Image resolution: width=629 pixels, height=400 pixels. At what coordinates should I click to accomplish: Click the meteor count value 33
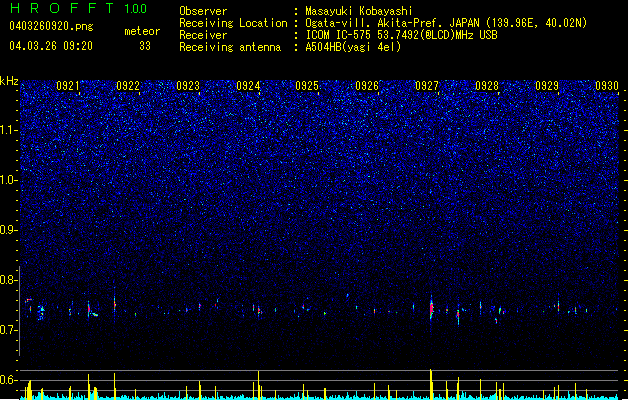[x=145, y=46]
